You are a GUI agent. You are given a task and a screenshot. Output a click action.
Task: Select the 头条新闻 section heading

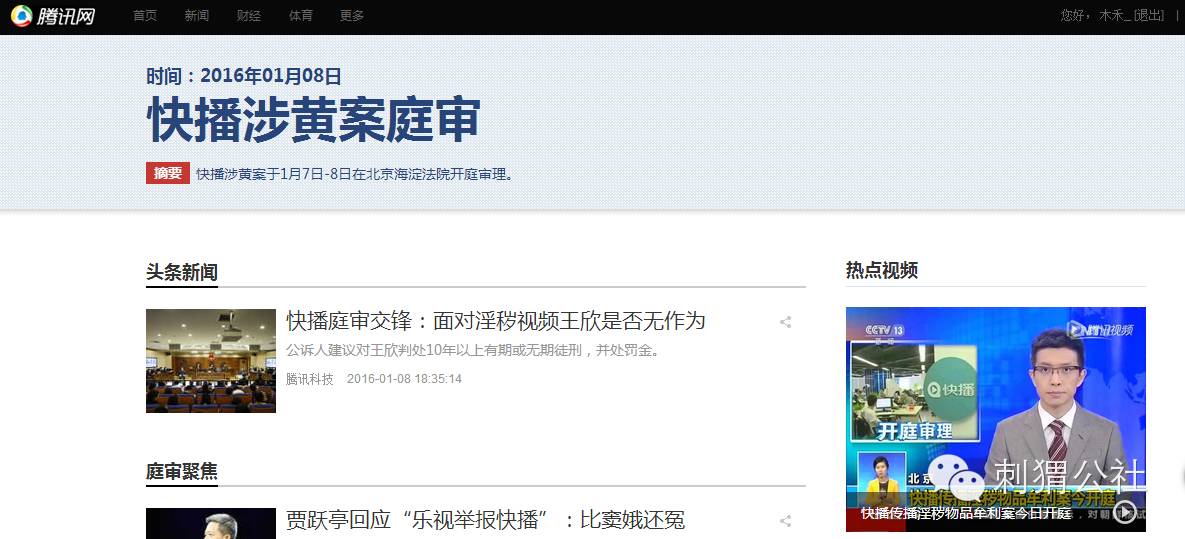point(182,273)
